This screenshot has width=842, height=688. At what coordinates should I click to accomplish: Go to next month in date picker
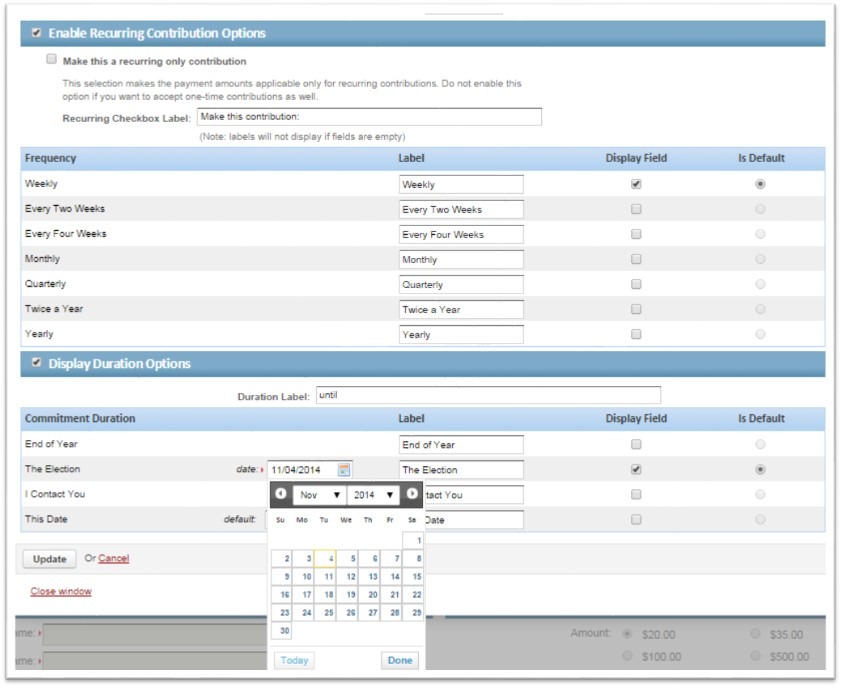(x=412, y=493)
